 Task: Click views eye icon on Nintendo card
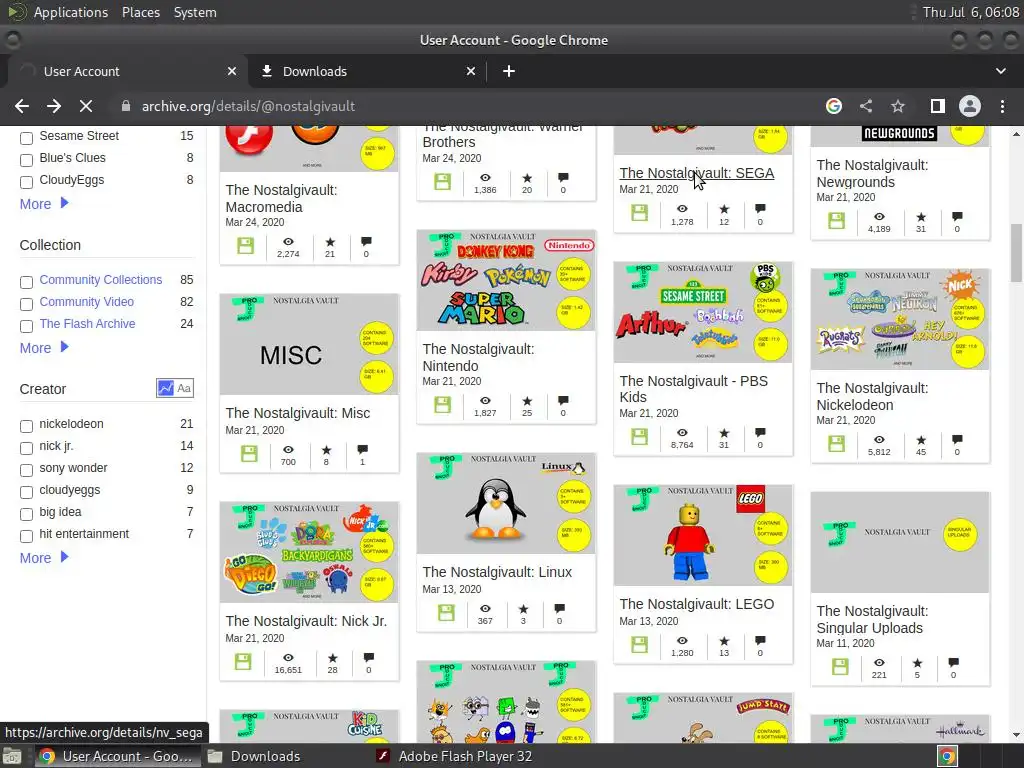(x=485, y=400)
